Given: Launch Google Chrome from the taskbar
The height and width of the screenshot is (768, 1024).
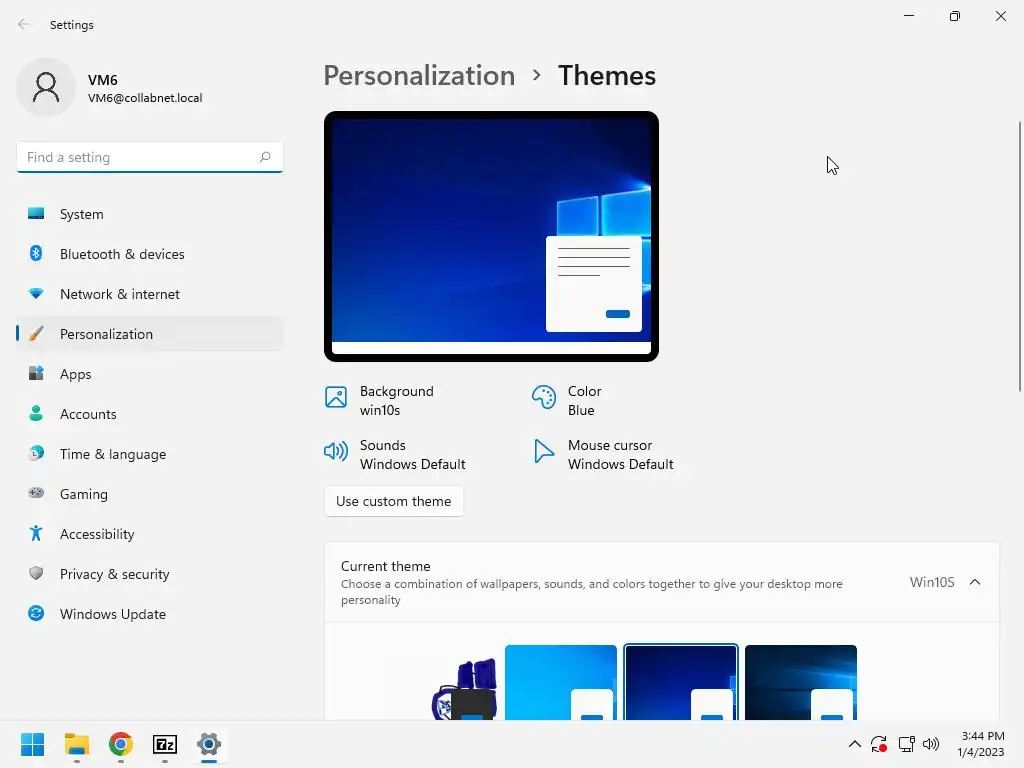Looking at the screenshot, I should pos(121,744).
